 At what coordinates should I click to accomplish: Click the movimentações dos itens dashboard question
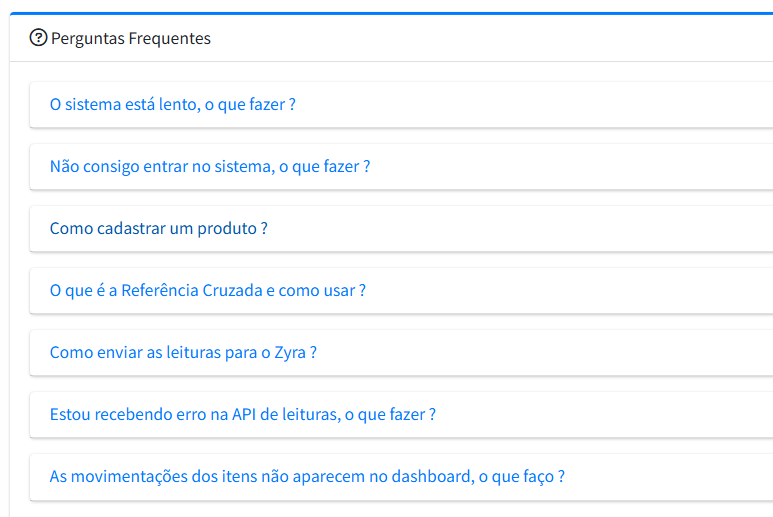(307, 476)
